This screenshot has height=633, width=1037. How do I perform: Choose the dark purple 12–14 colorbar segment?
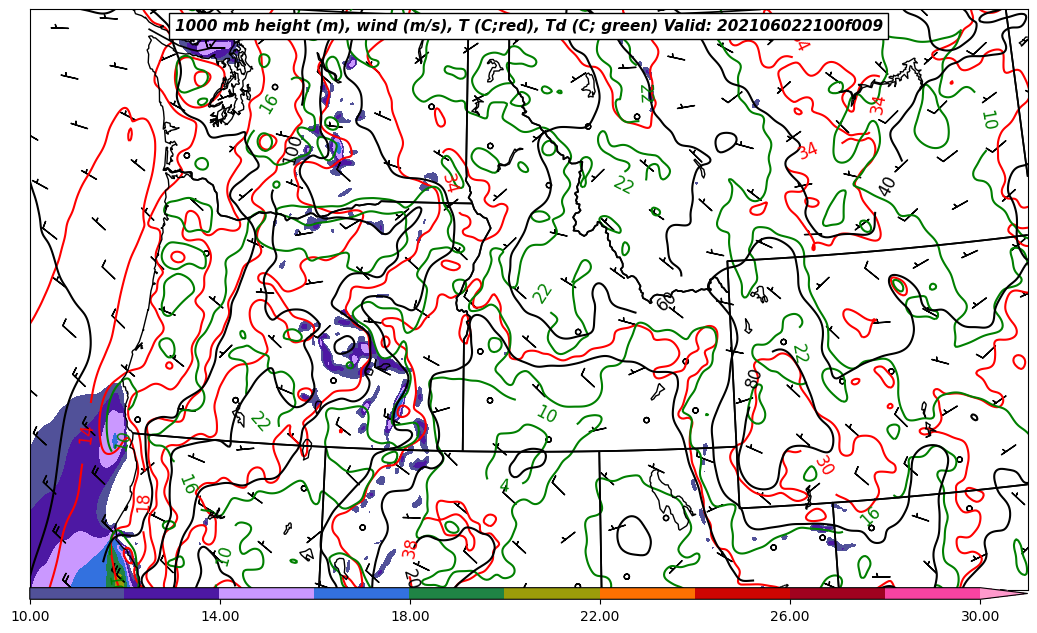coord(172,593)
